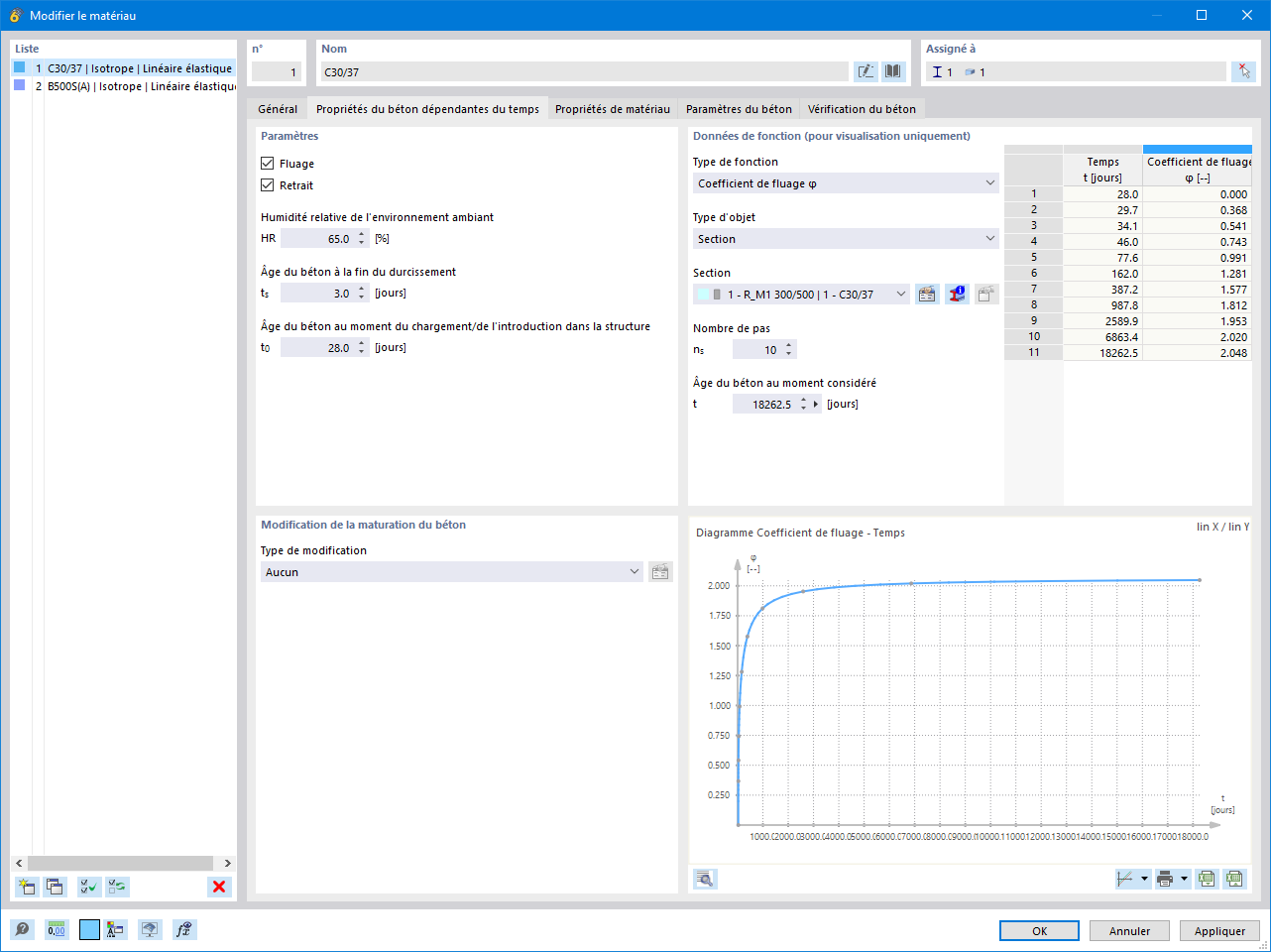This screenshot has width=1271, height=952.
Task: Click the edit section icon next to Section dropdown
Action: coord(927,295)
